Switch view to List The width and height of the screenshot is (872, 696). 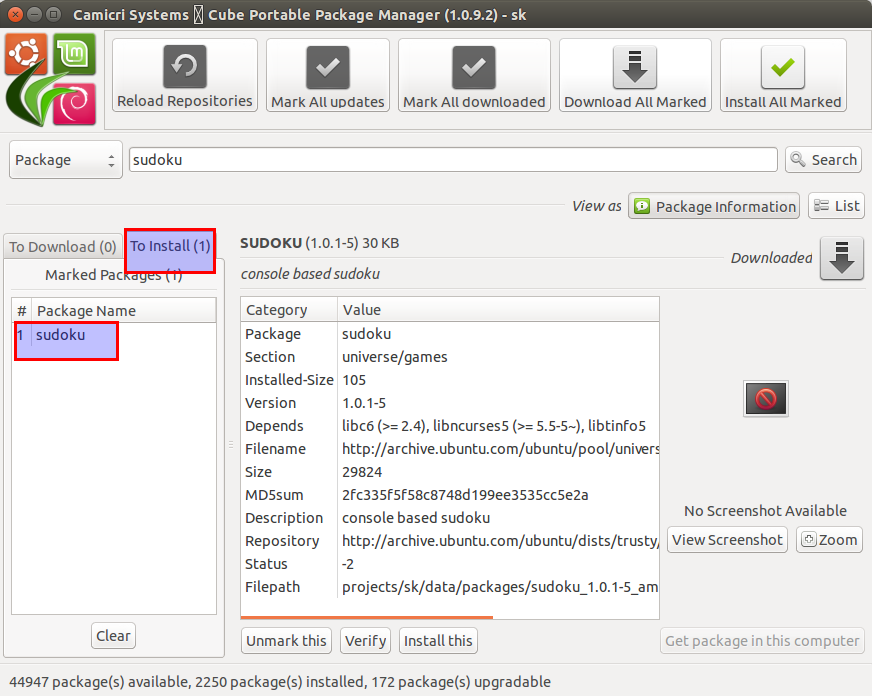pyautogui.click(x=836, y=206)
